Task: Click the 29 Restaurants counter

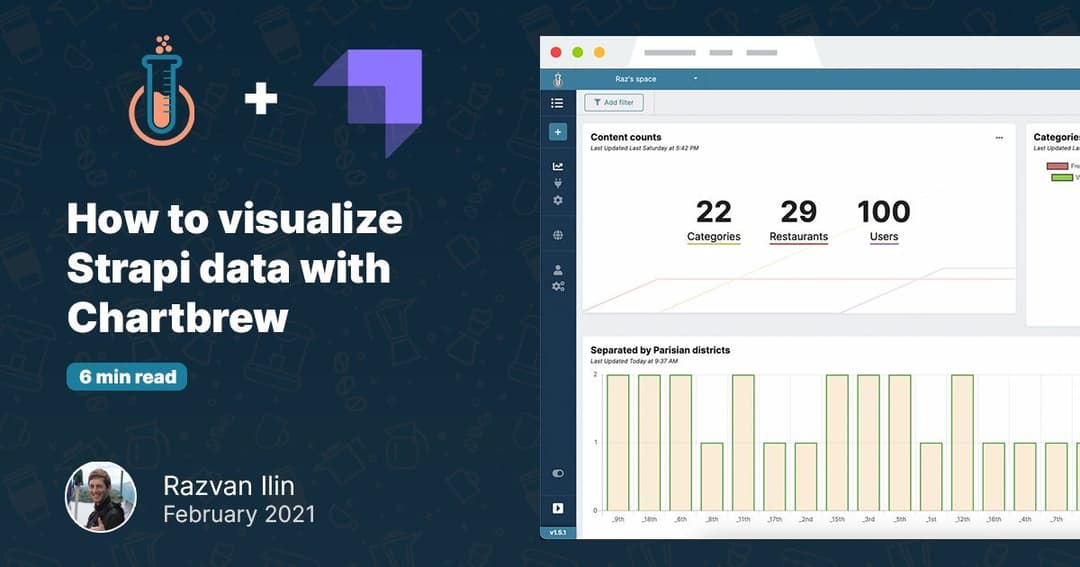Action: [798, 221]
